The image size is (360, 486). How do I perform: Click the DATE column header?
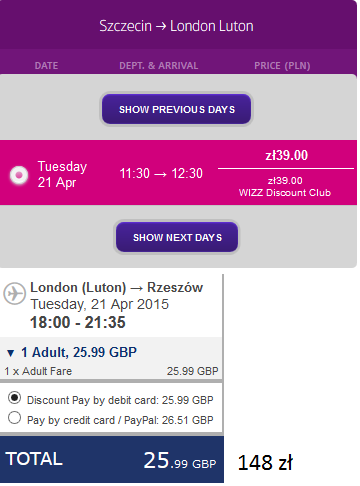[x=46, y=66]
